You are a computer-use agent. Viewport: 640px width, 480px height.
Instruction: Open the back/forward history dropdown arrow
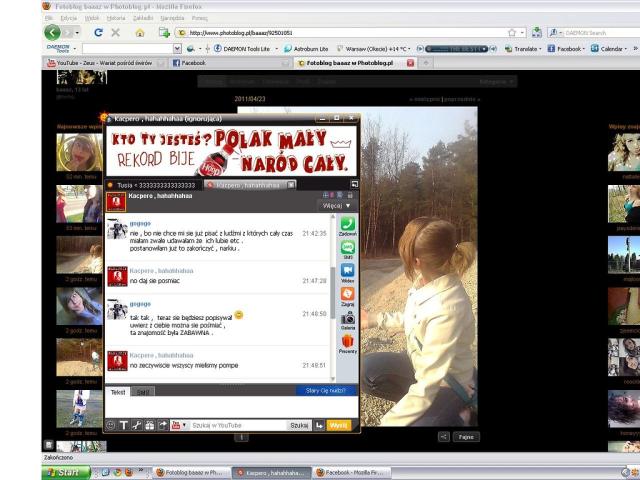click(77, 33)
